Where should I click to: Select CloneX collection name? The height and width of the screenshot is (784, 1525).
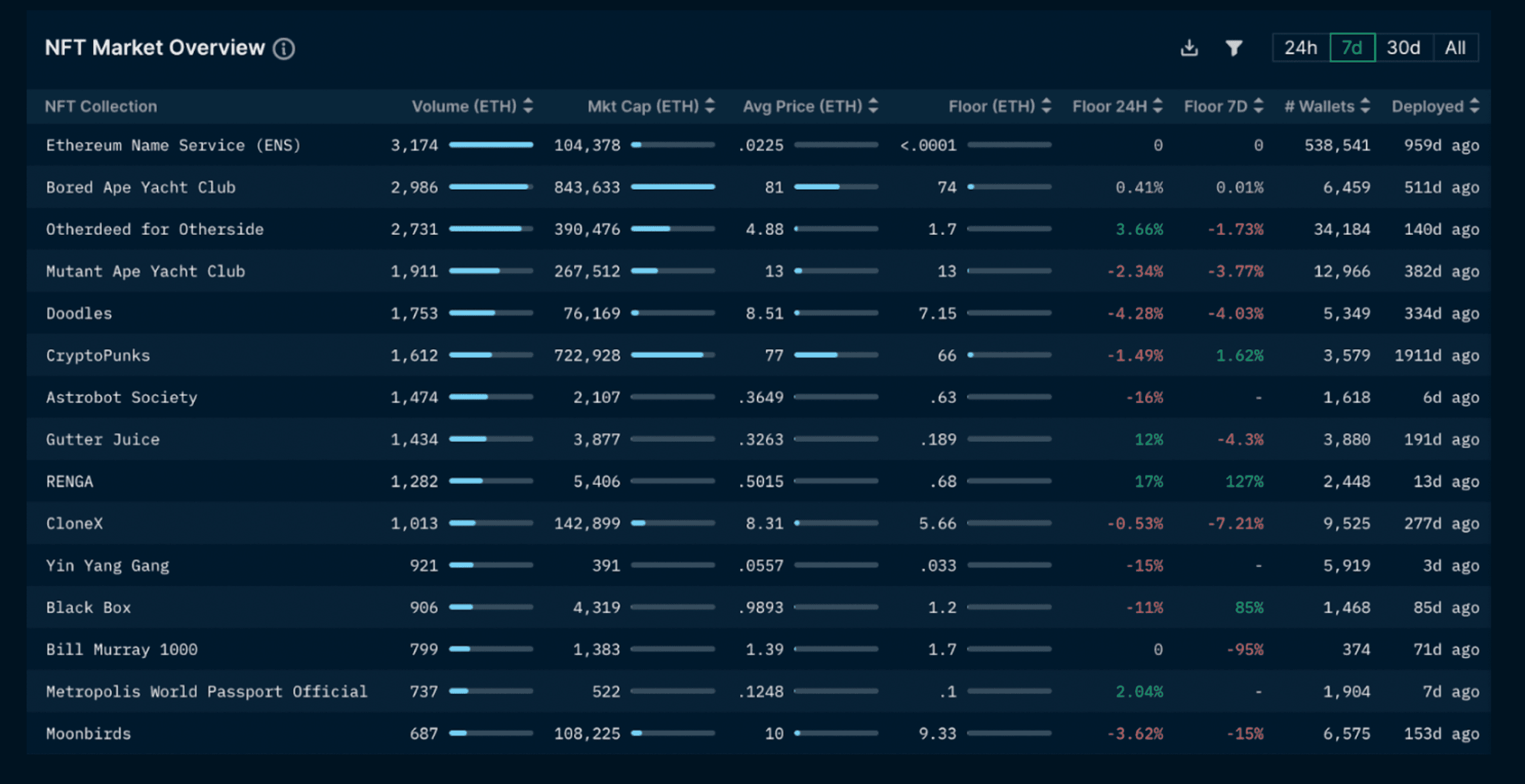pyautogui.click(x=74, y=523)
